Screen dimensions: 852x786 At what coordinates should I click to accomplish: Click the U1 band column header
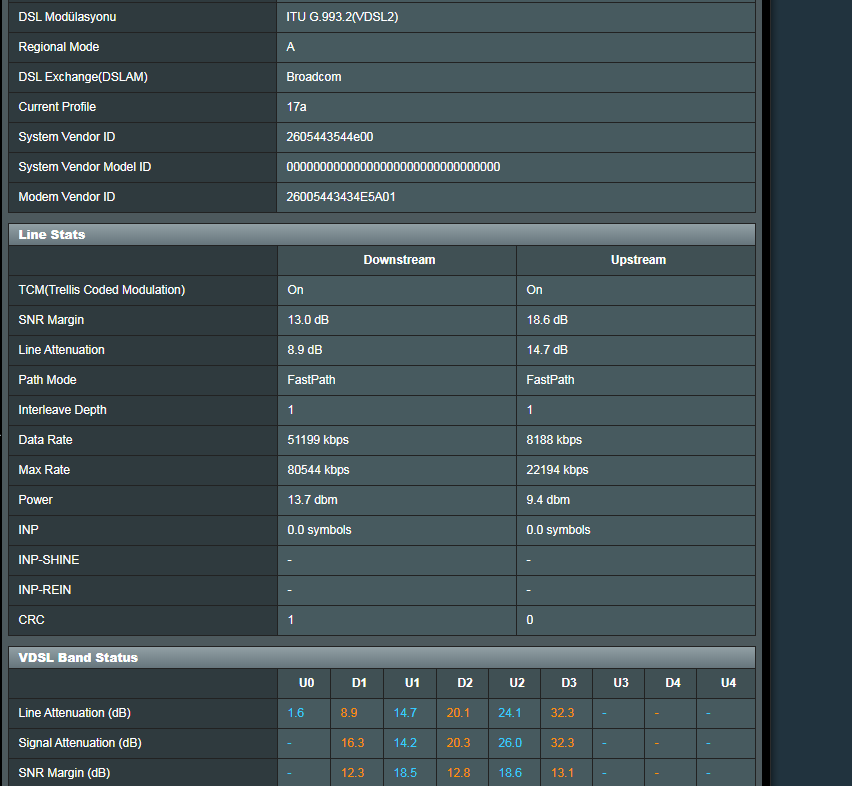click(x=412, y=683)
